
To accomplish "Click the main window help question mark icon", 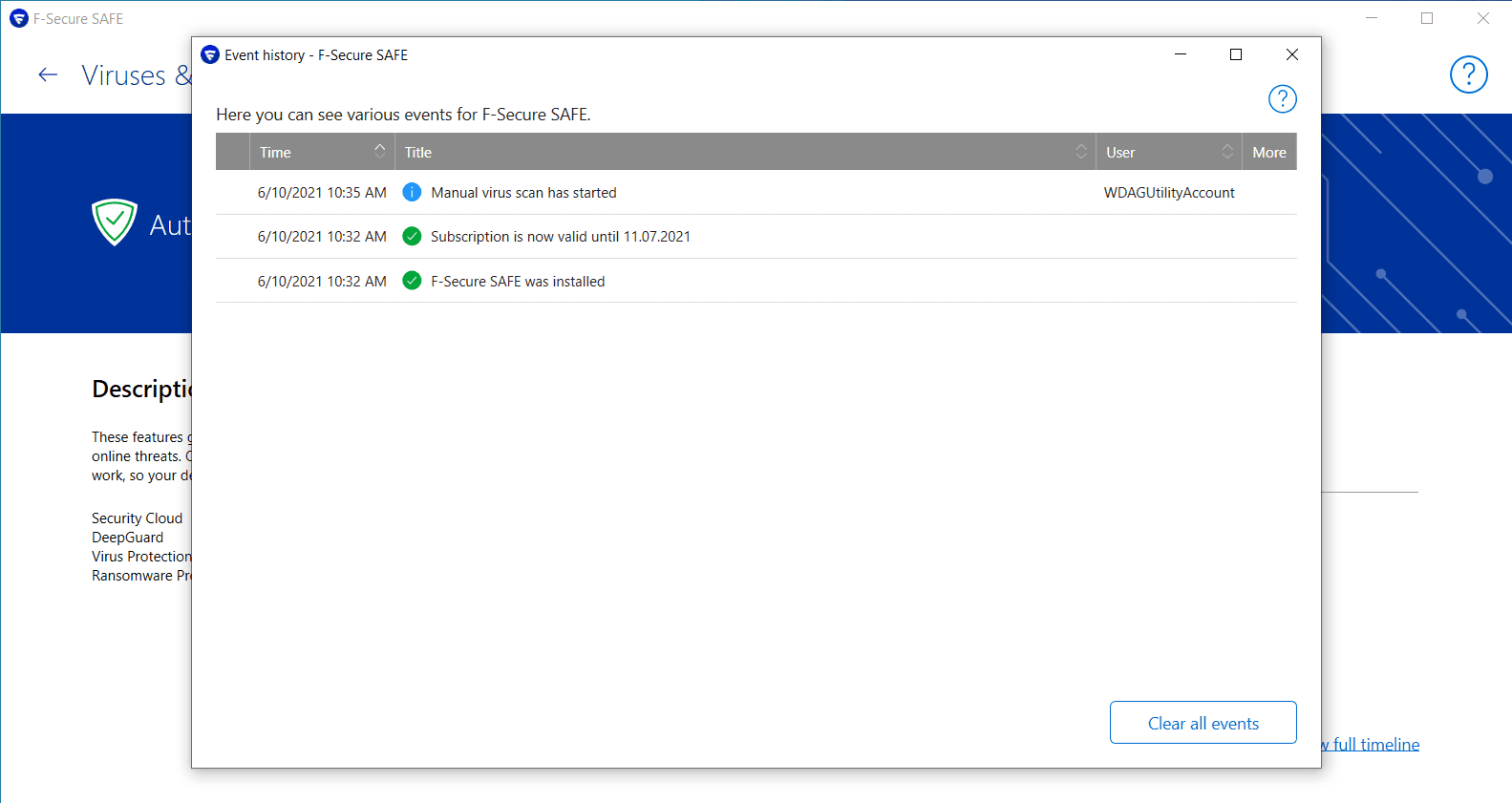I will pyautogui.click(x=1468, y=74).
